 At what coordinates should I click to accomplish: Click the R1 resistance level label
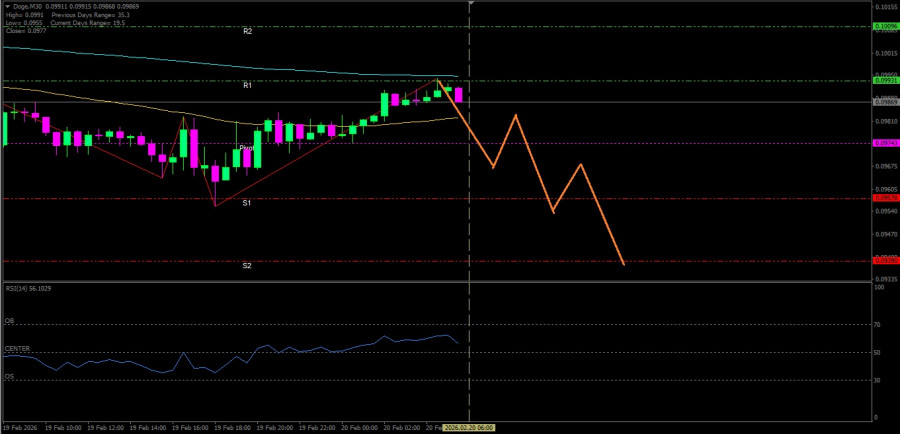click(247, 86)
